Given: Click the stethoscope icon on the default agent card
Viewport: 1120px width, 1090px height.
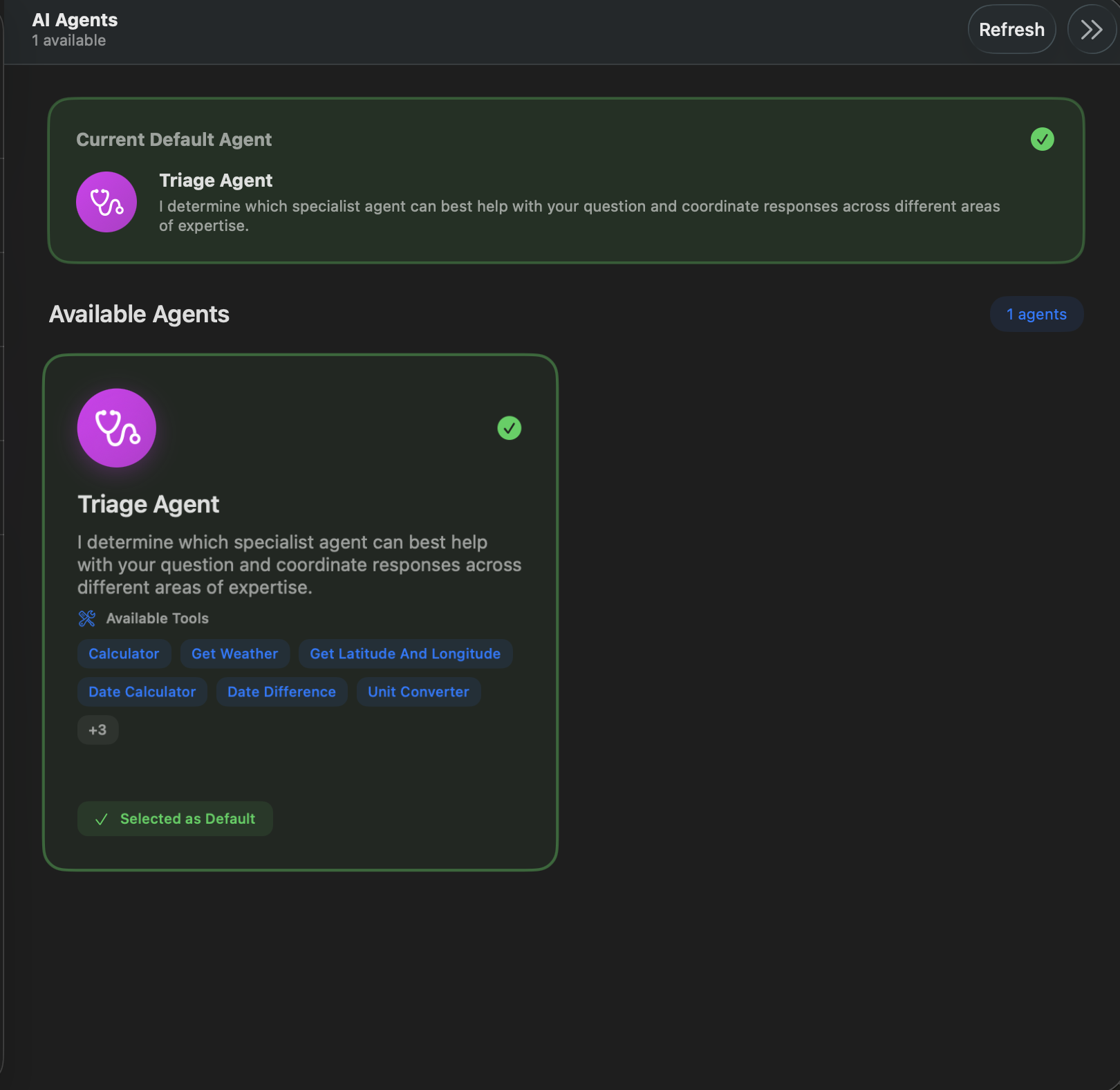Looking at the screenshot, I should pyautogui.click(x=106, y=201).
